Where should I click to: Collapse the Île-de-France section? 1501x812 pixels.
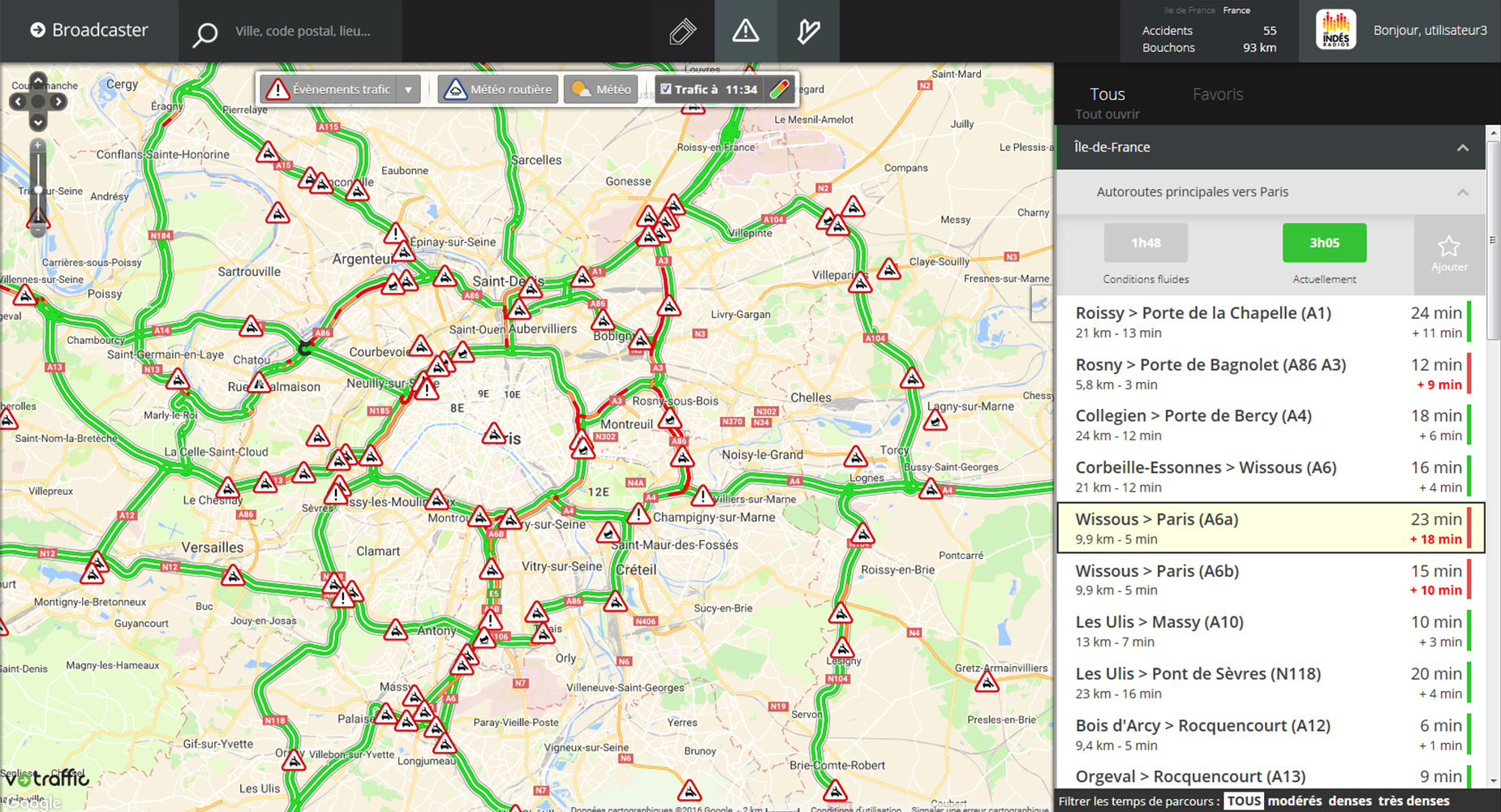click(x=1462, y=148)
